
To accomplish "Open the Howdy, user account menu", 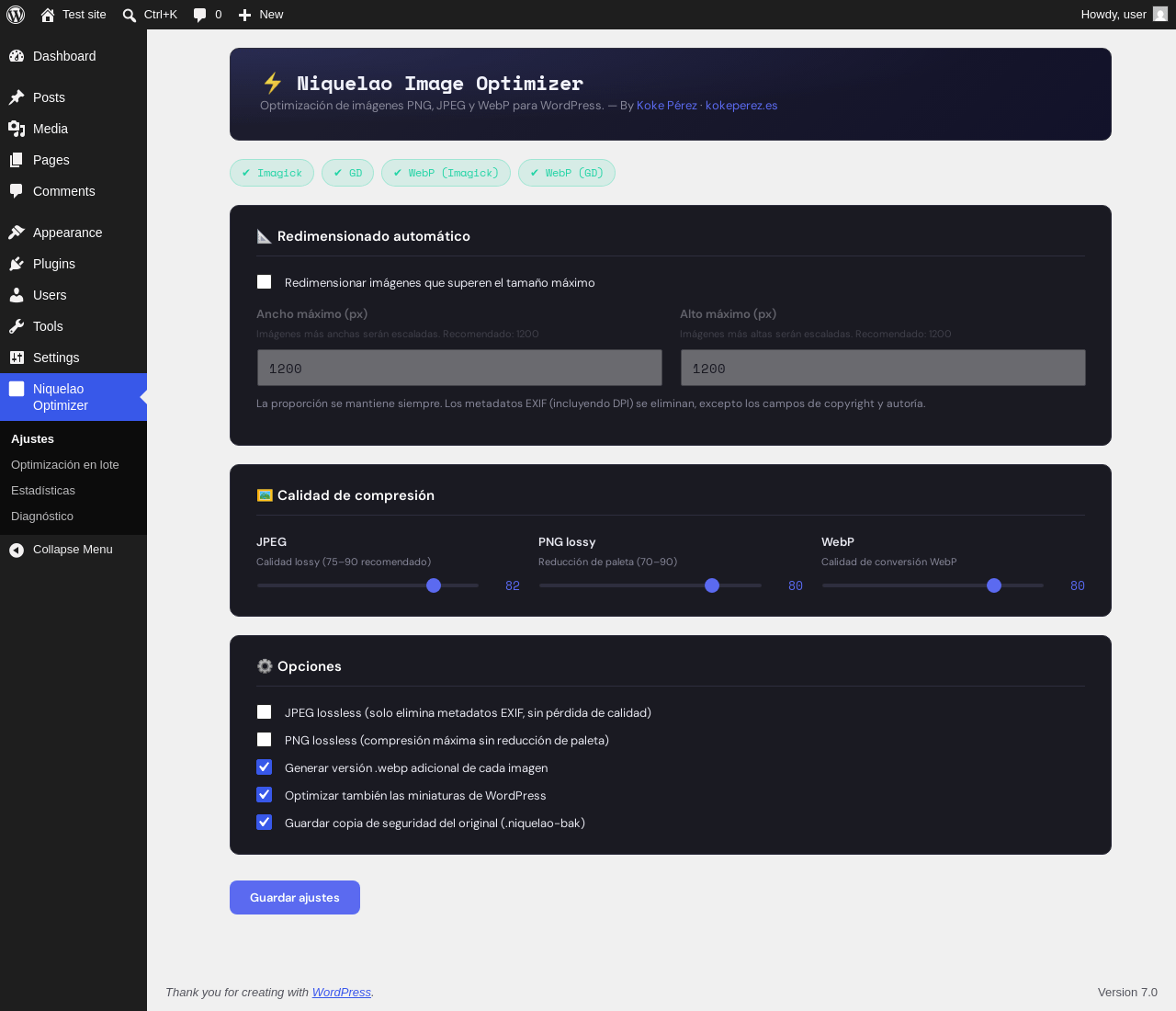I will point(1124,15).
